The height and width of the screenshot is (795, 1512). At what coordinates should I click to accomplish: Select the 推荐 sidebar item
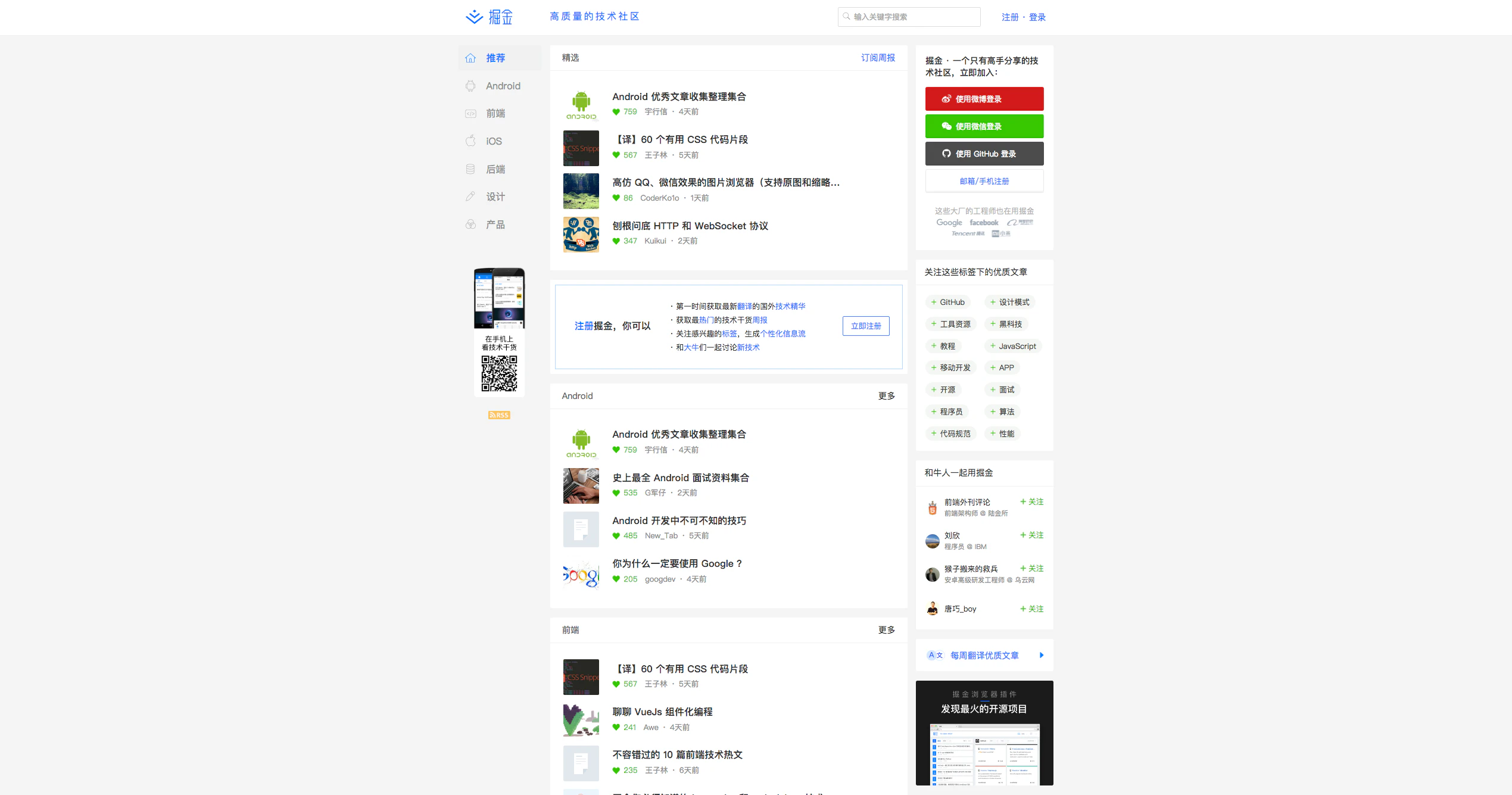[x=495, y=58]
